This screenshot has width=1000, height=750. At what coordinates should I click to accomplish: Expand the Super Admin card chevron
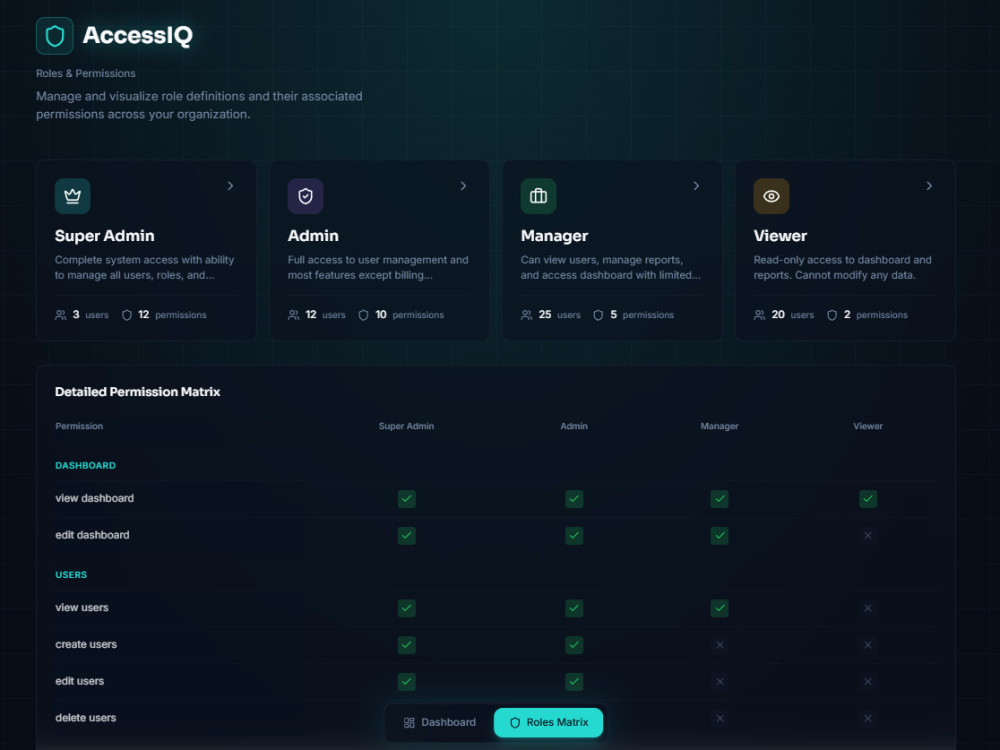coord(230,185)
